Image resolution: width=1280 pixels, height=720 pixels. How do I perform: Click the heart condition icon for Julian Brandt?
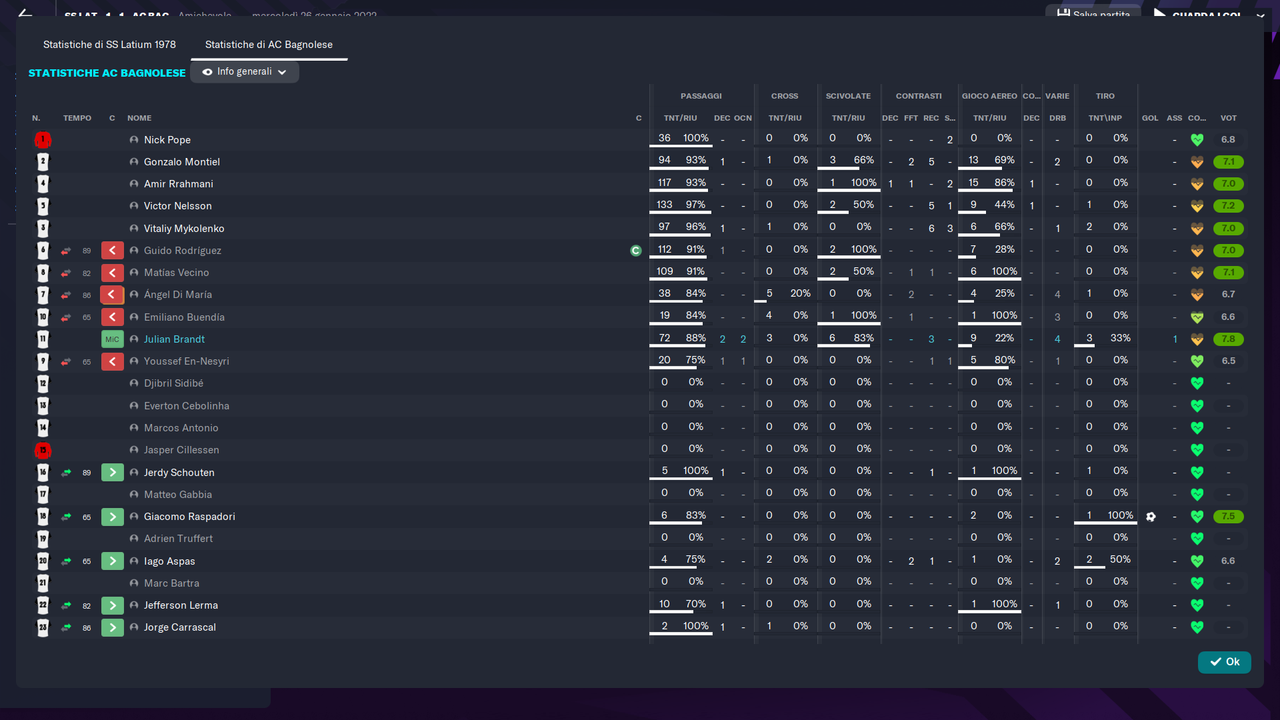point(1197,339)
